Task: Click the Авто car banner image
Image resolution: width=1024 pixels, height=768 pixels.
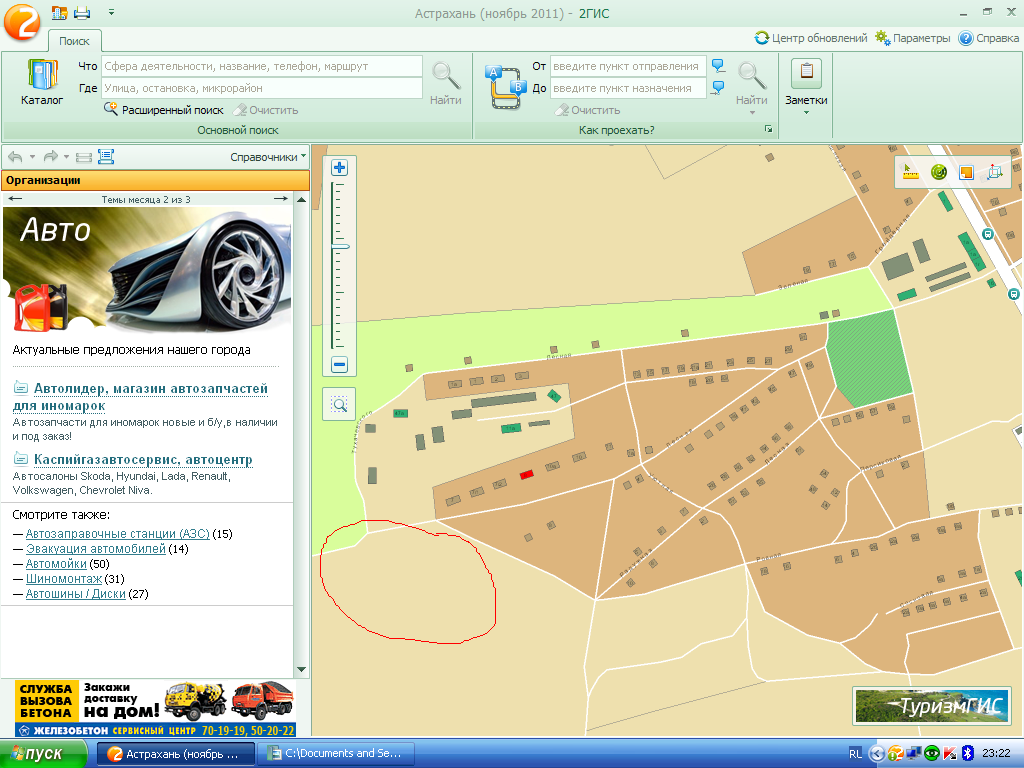Action: pos(148,270)
